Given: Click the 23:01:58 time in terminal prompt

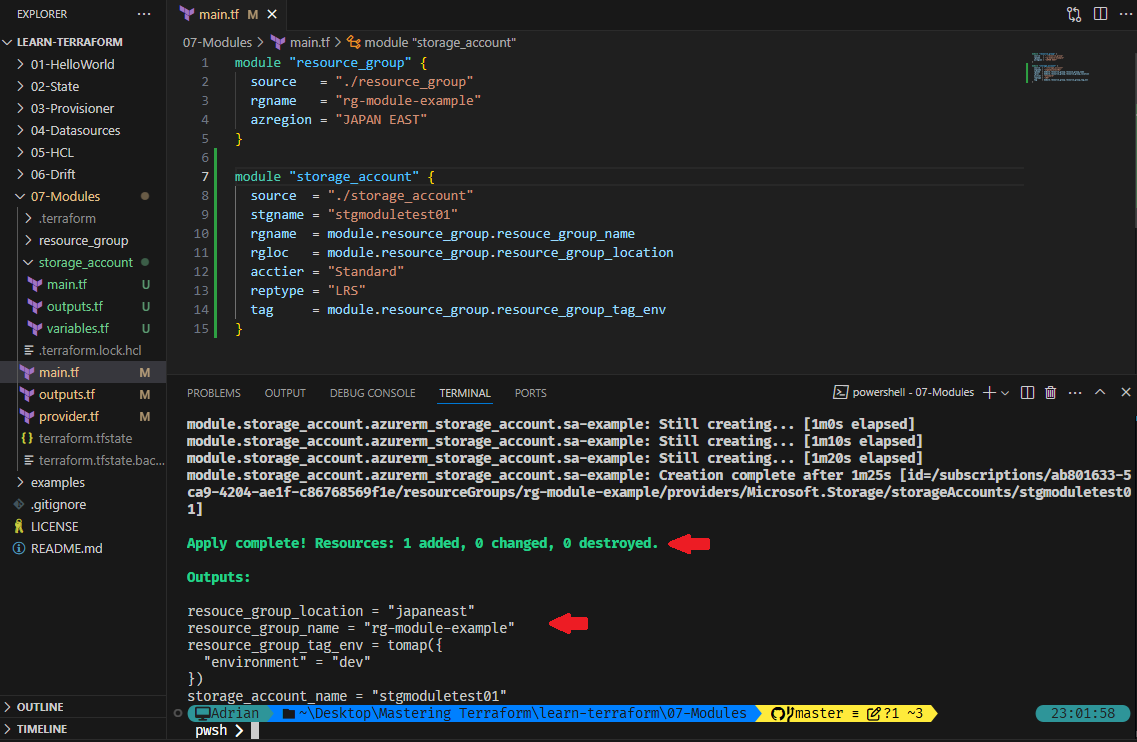Looking at the screenshot, I should (1083, 714).
